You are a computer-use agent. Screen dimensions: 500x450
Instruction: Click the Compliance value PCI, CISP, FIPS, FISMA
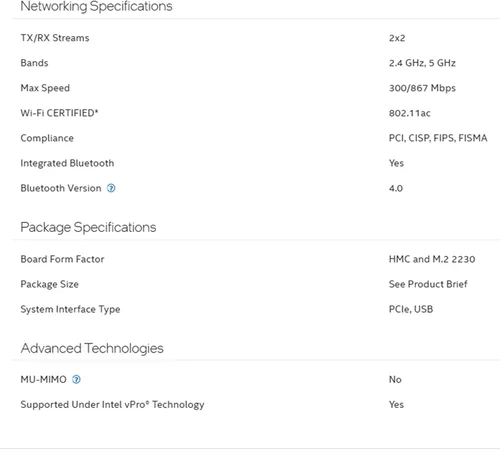[x=438, y=138]
